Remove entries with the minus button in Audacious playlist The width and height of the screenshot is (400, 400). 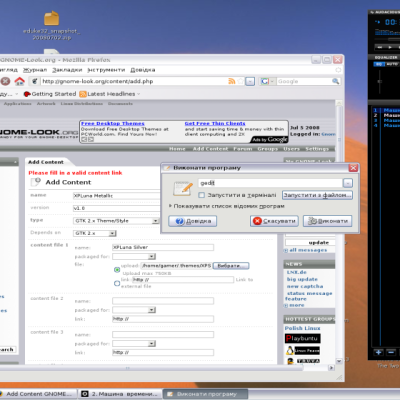tap(391, 352)
